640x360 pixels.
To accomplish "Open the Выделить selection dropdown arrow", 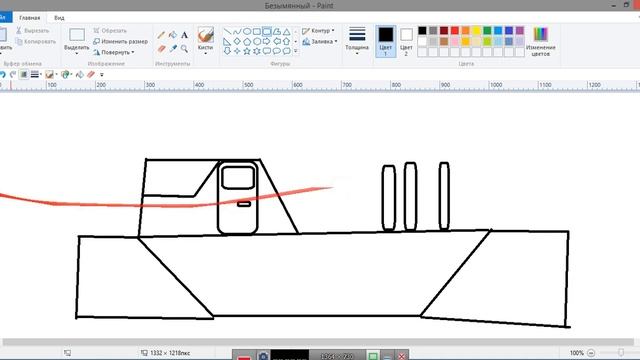I will coord(76,53).
